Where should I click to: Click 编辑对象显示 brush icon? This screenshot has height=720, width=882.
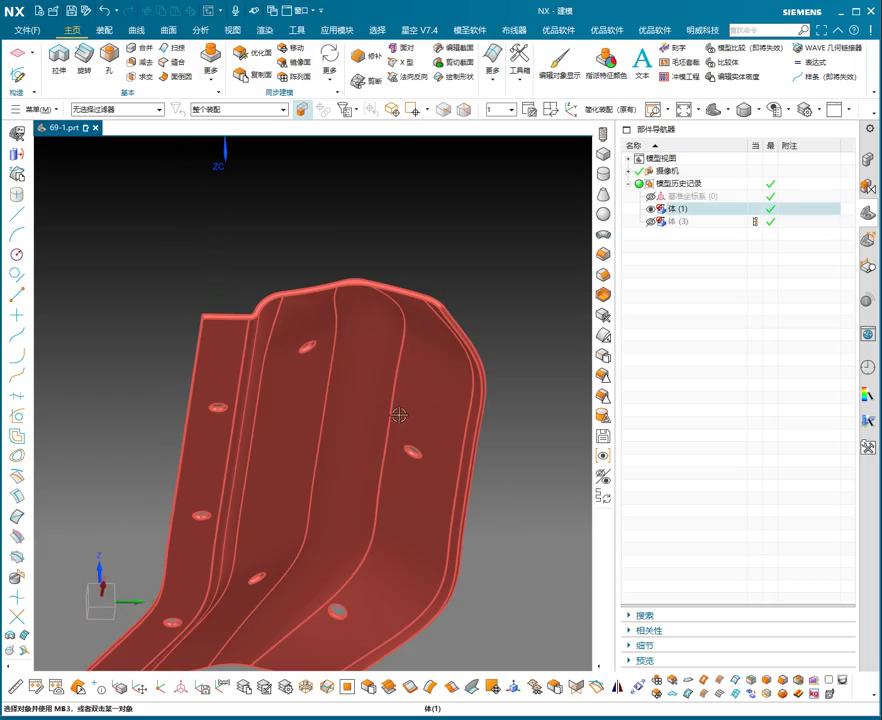(x=559, y=59)
